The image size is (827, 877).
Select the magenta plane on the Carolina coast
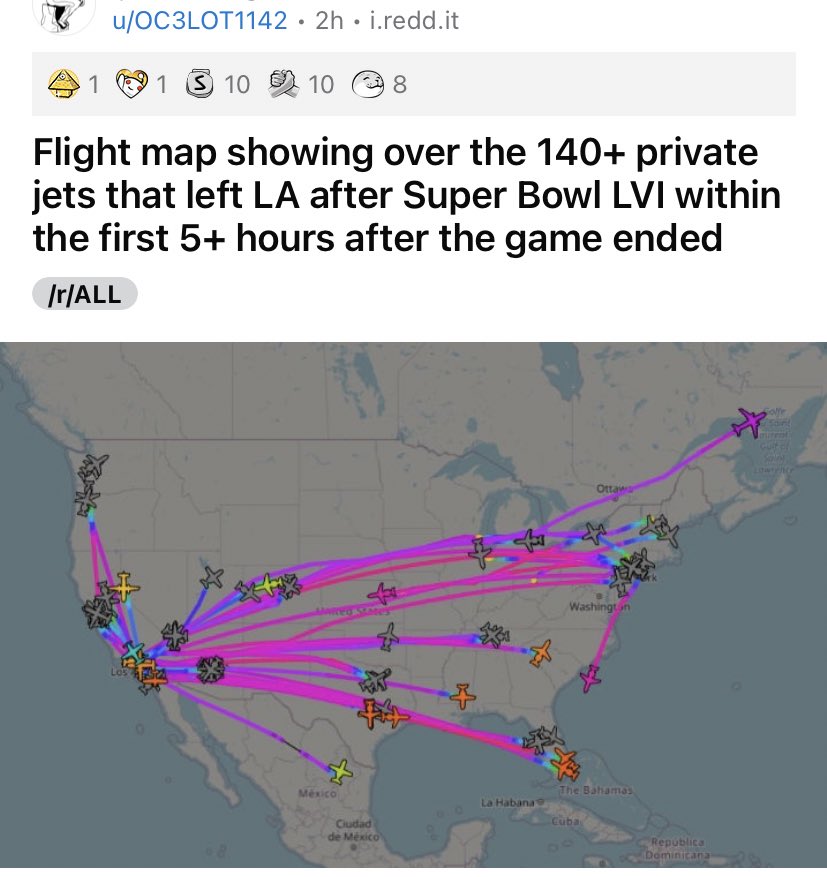592,677
